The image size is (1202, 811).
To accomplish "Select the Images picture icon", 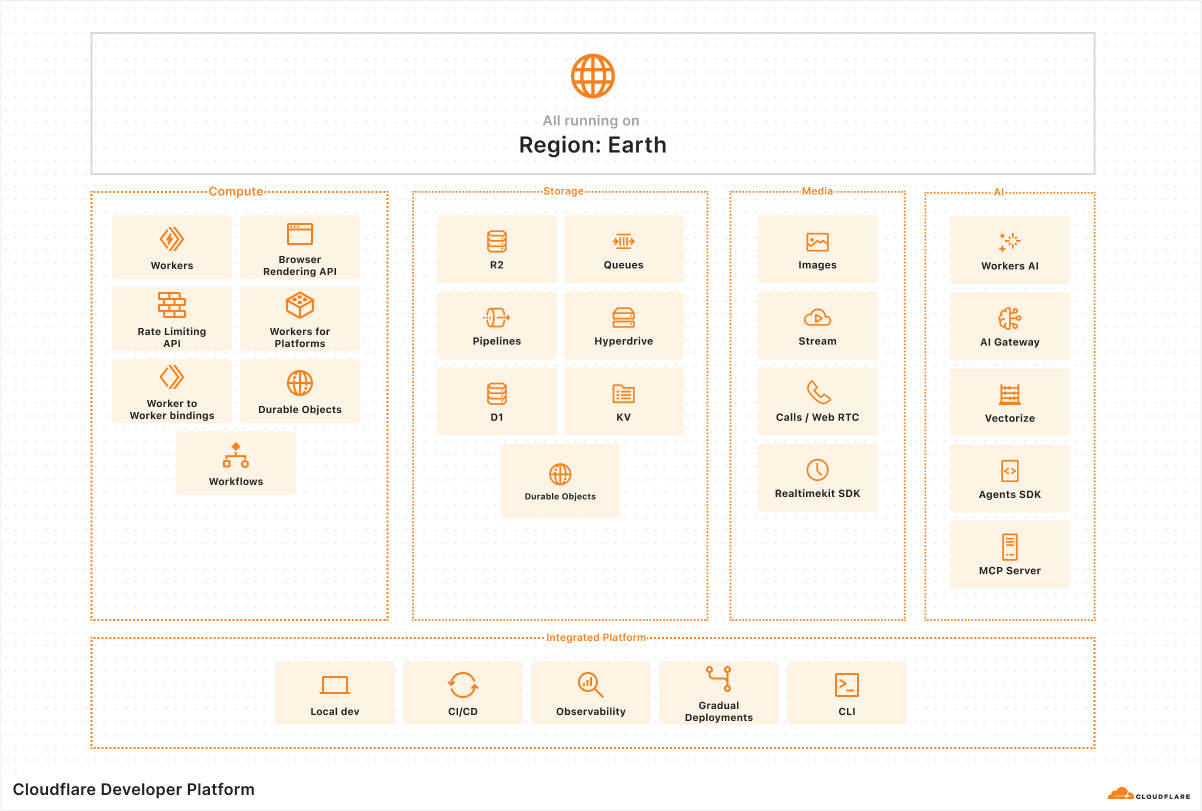I will [x=818, y=242].
